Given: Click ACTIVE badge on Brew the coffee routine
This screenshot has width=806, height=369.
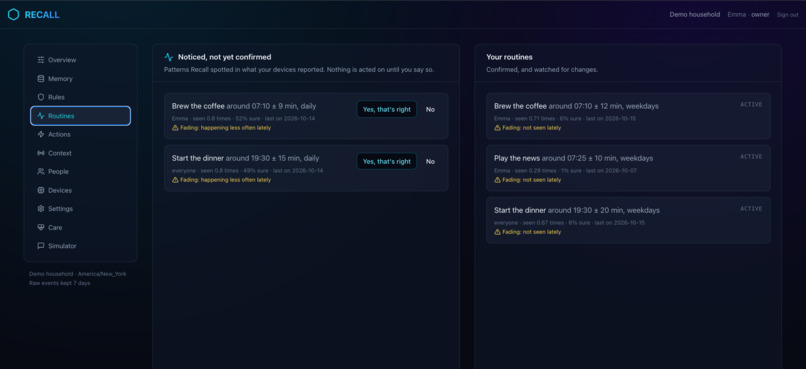Looking at the screenshot, I should click(x=751, y=105).
